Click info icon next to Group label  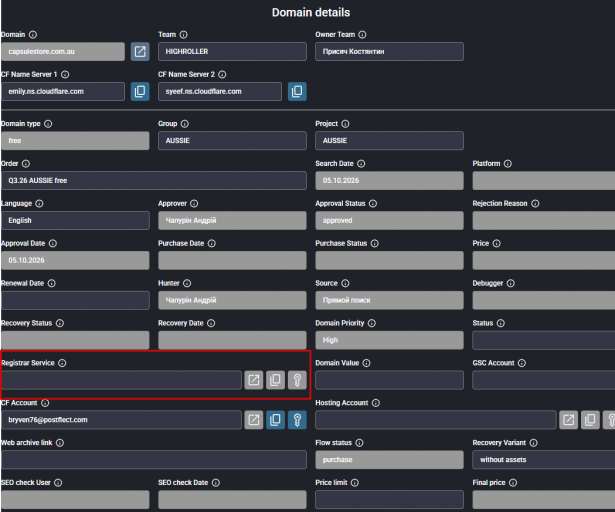(x=185, y=124)
